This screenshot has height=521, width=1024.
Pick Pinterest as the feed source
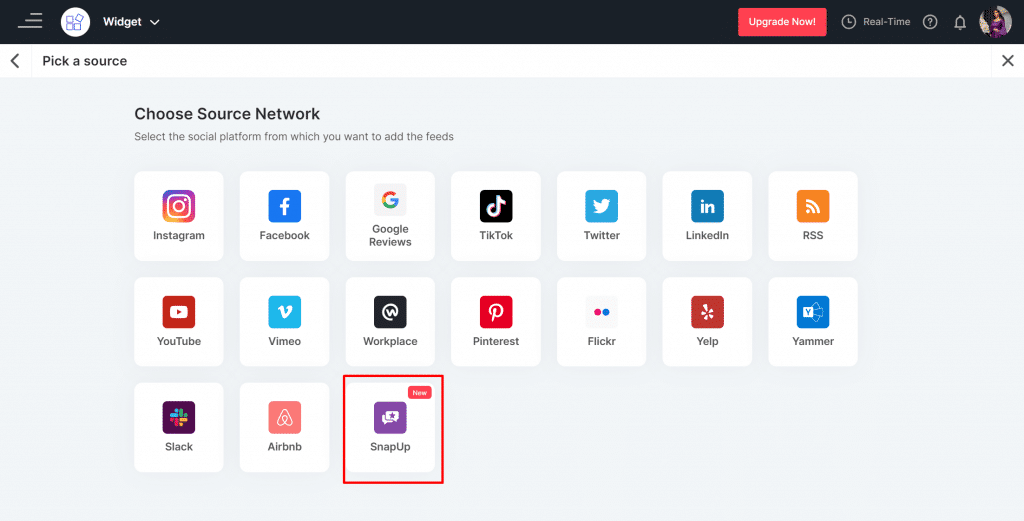click(496, 321)
